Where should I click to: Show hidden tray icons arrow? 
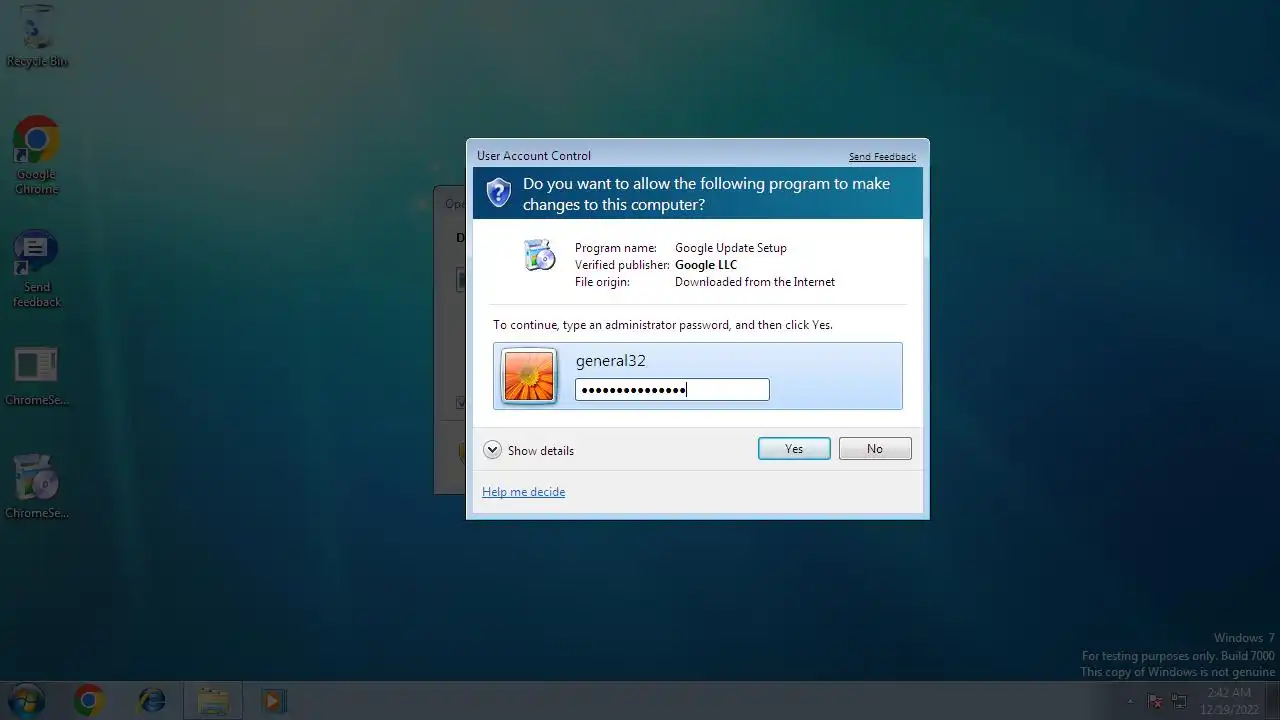click(x=1130, y=701)
